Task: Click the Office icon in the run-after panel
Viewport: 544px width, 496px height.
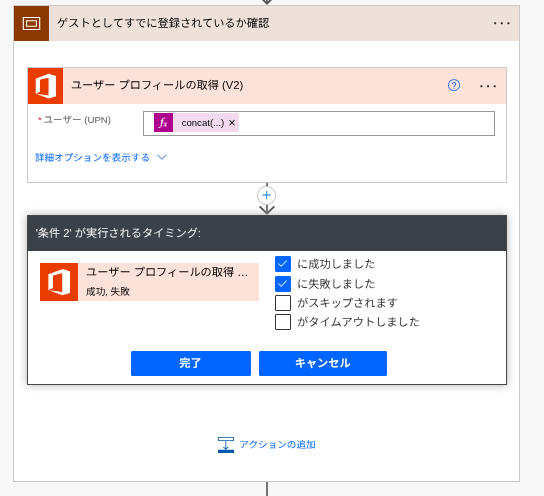Action: pyautogui.click(x=59, y=282)
